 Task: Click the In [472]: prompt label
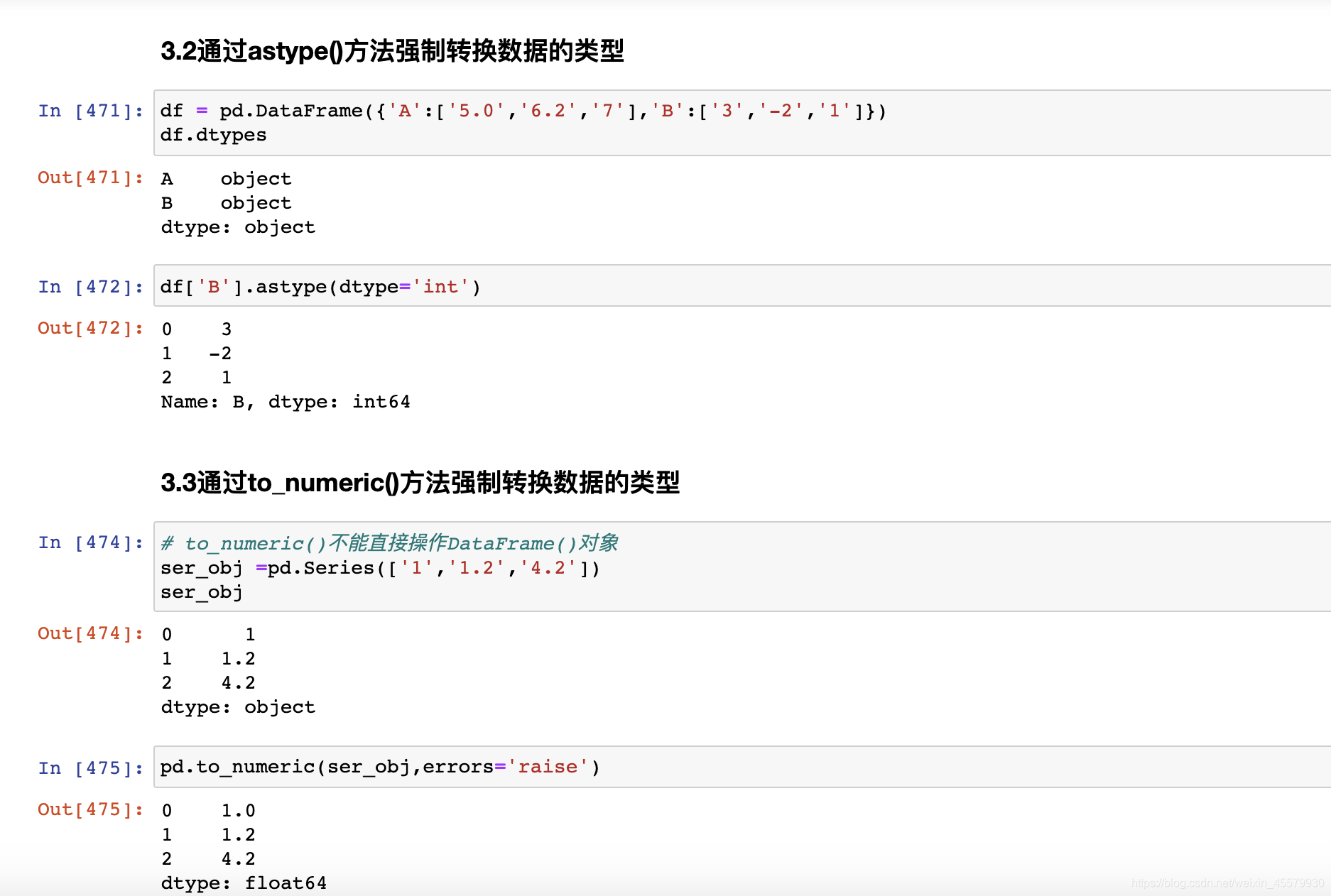coord(91,287)
